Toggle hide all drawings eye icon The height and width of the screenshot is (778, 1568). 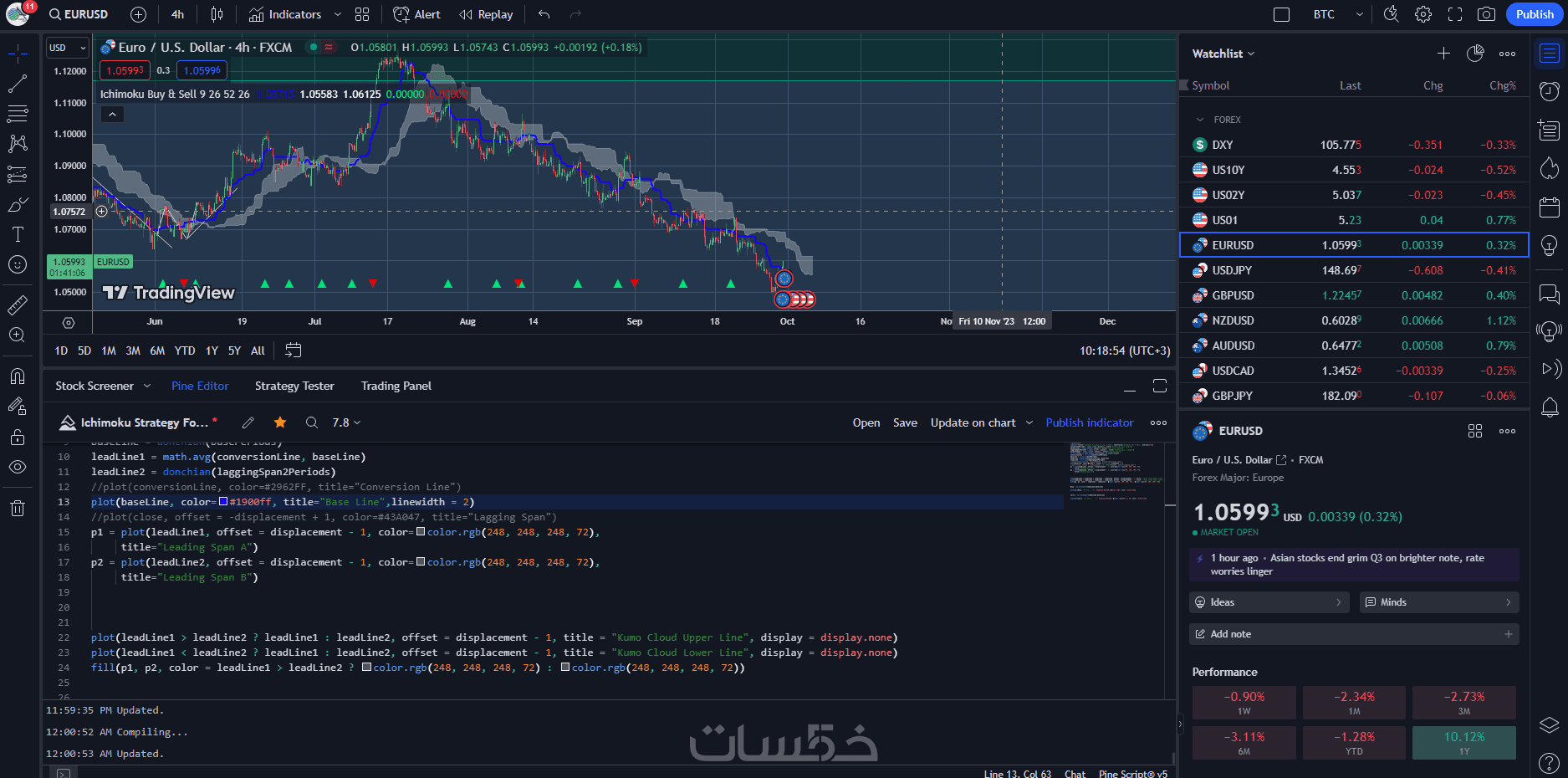coord(18,467)
